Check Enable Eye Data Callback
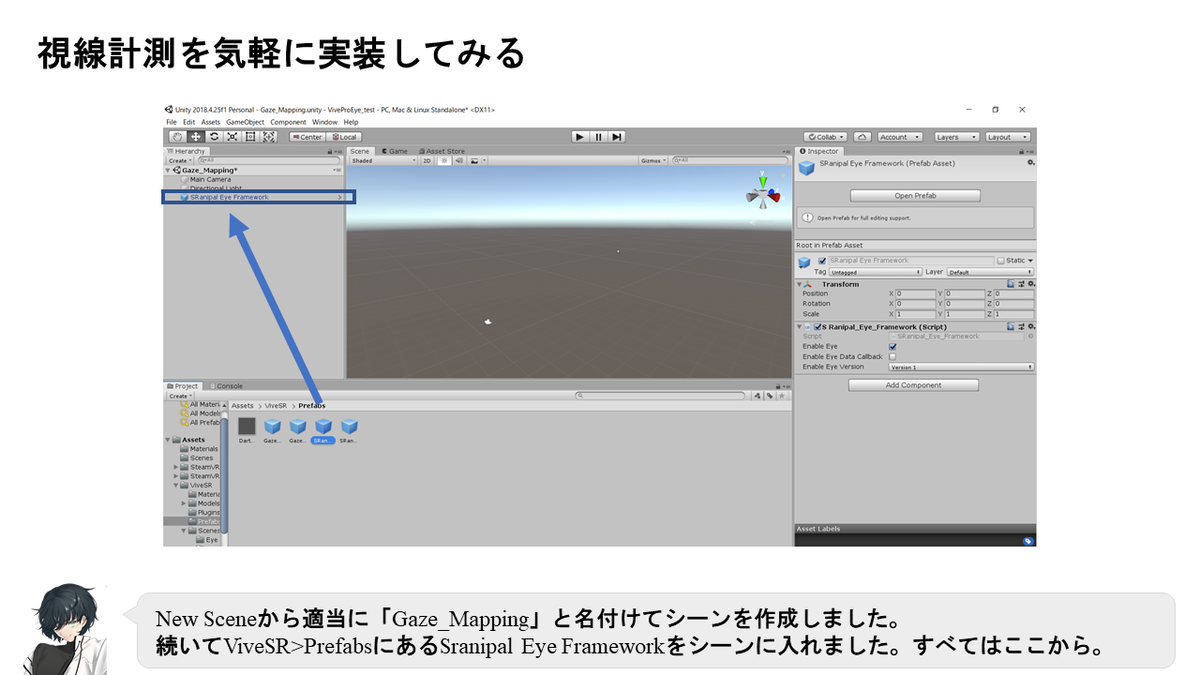Screen dimensions: 1200x675 pyautogui.click(x=893, y=356)
